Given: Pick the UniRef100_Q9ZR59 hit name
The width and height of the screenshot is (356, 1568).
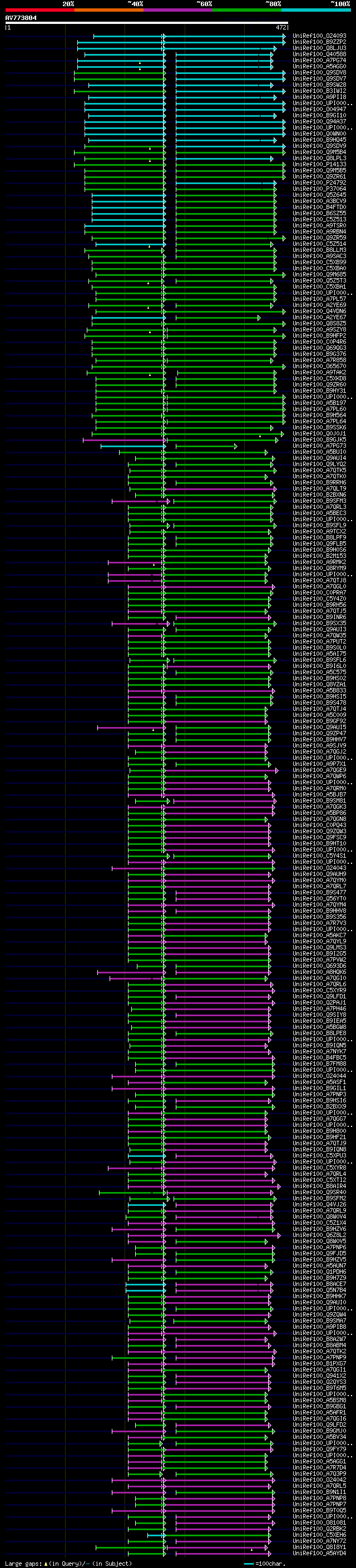Looking at the screenshot, I should point(319,238).
